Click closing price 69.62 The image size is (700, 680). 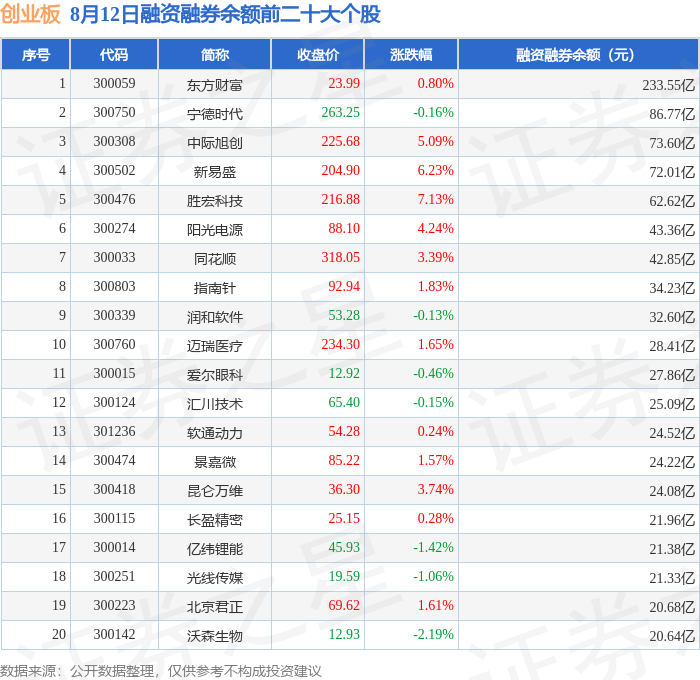(344, 606)
